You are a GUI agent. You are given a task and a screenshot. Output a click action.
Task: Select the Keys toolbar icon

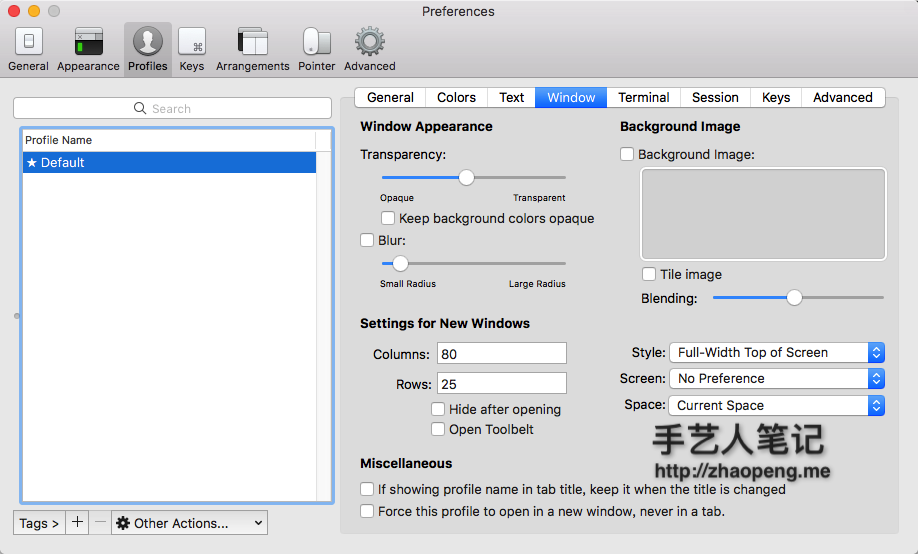point(191,42)
